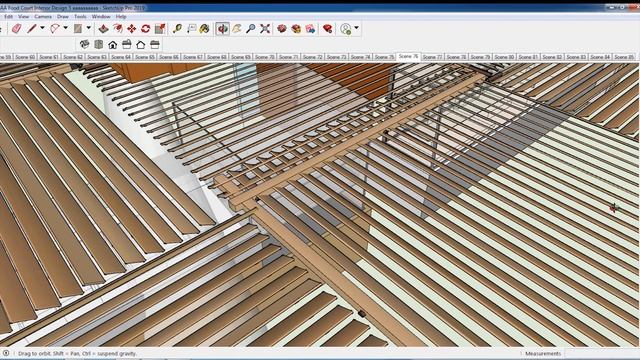The height and width of the screenshot is (360, 640).
Task: Open the Help menu
Action: tap(121, 17)
